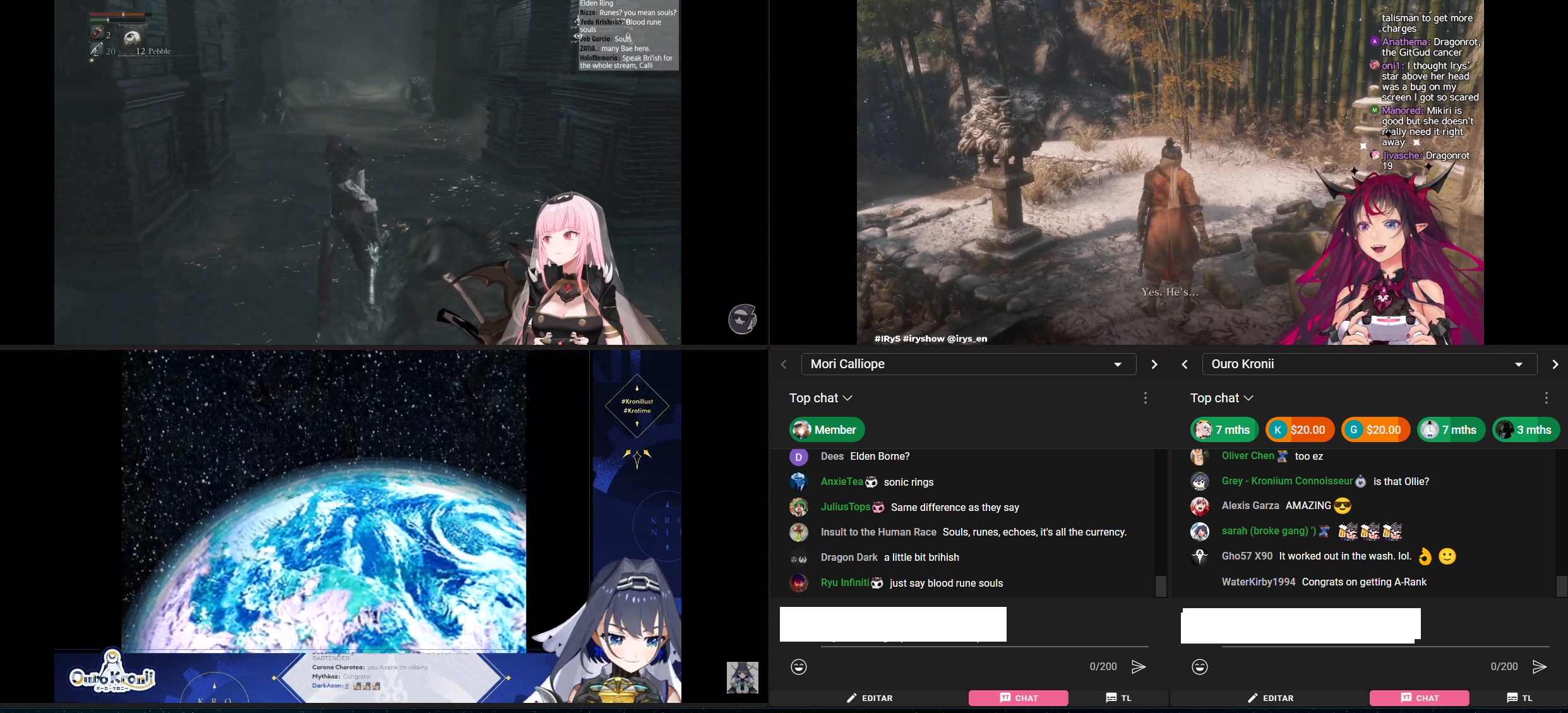Screen dimensions: 1568x713
Task: Click Gho57 X90 avatar in Kronii chat
Action: 1200,556
